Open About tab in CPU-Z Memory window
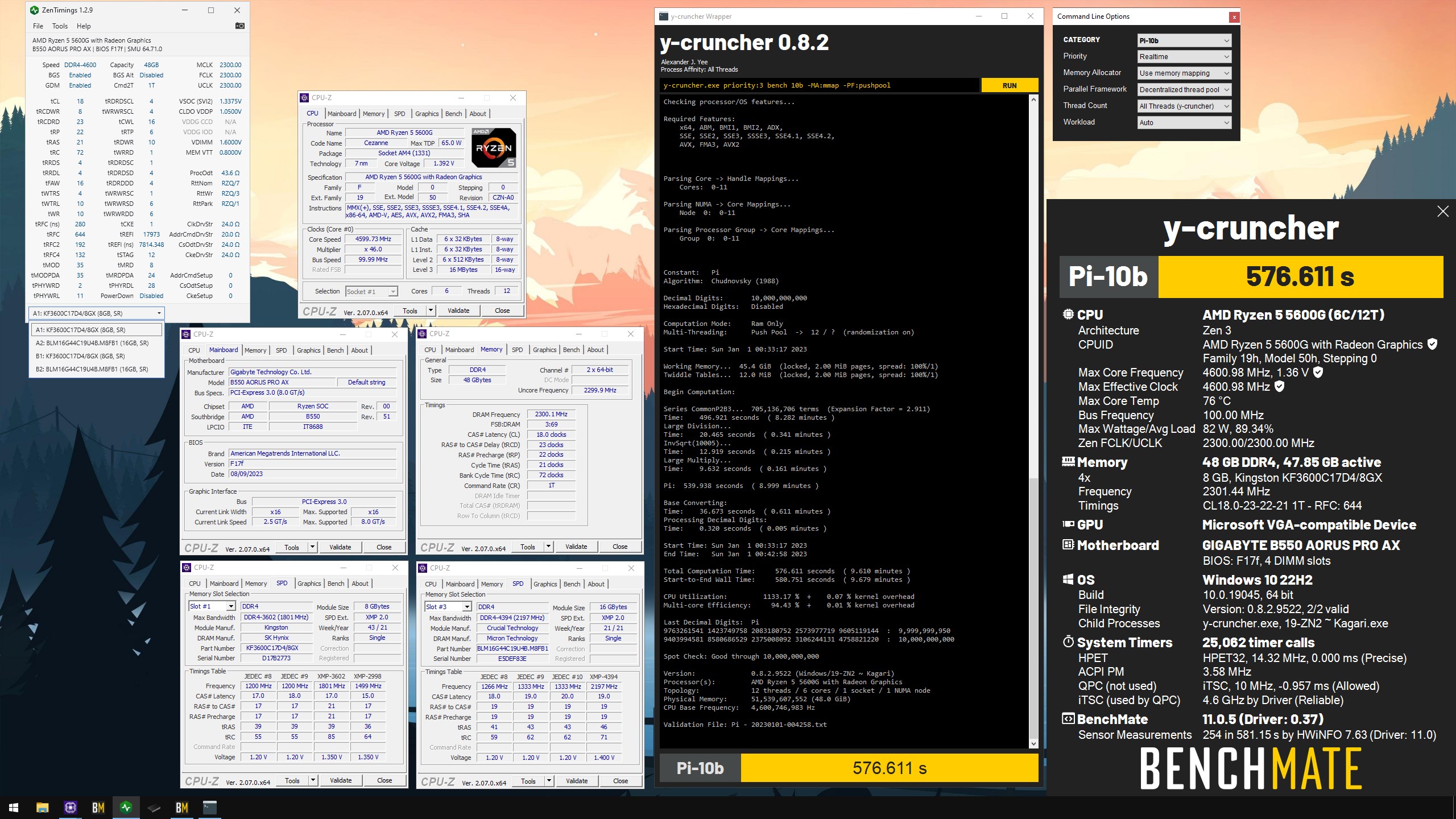Screen dimensions: 1456x819 (595, 350)
